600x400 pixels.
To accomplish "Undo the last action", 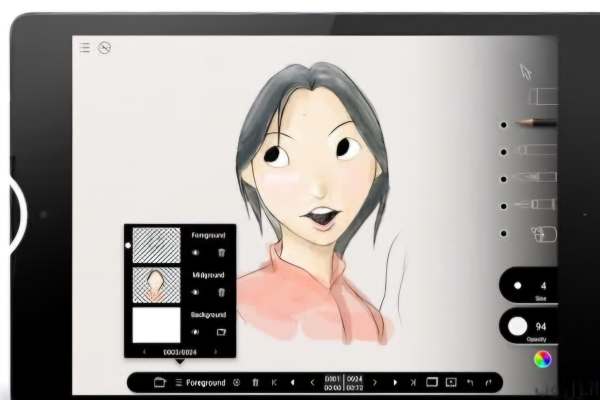I will pos(470,382).
